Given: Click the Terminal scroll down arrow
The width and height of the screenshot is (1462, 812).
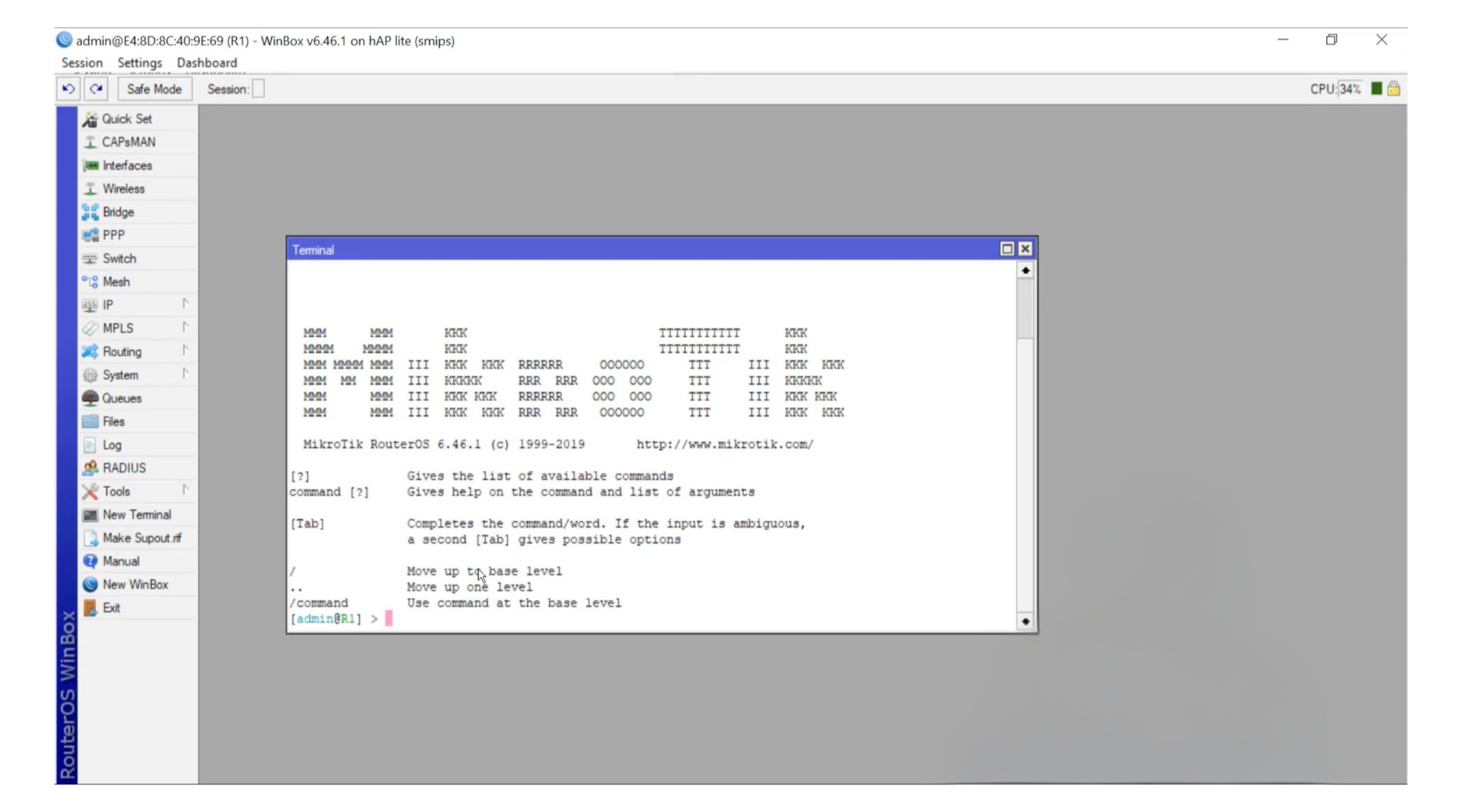Looking at the screenshot, I should coord(1025,621).
